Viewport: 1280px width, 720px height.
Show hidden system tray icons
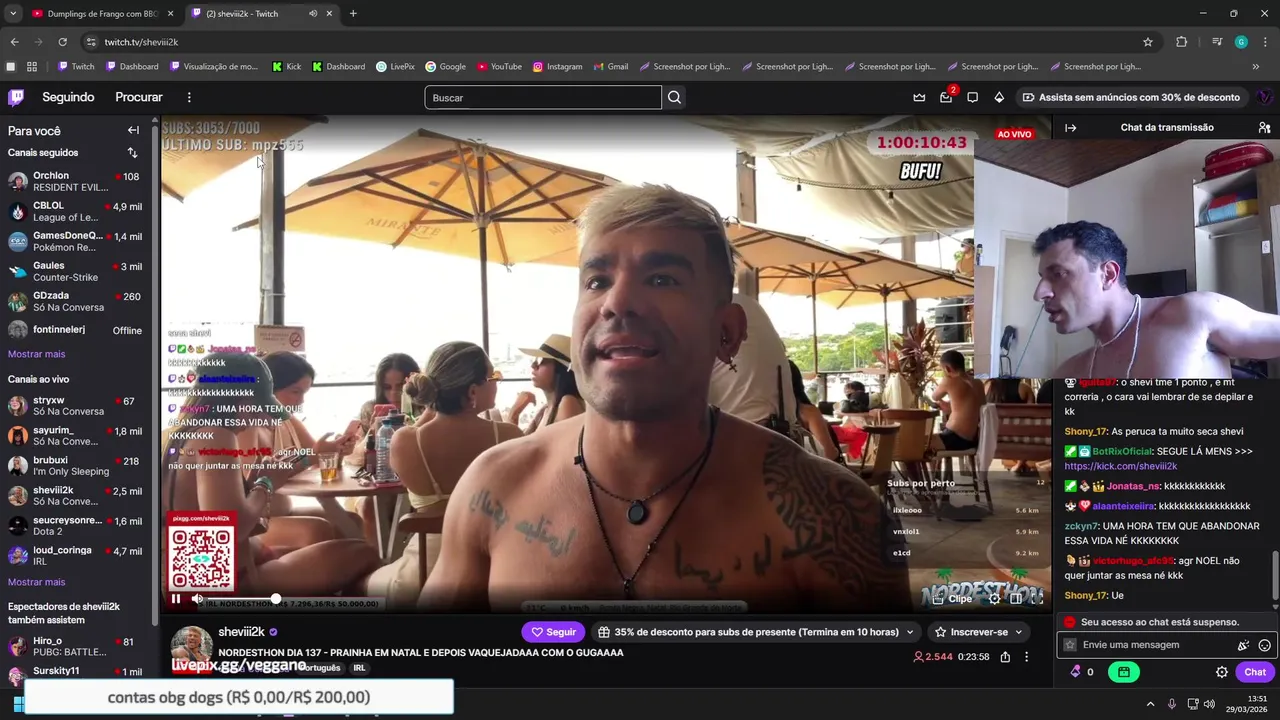(1150, 703)
